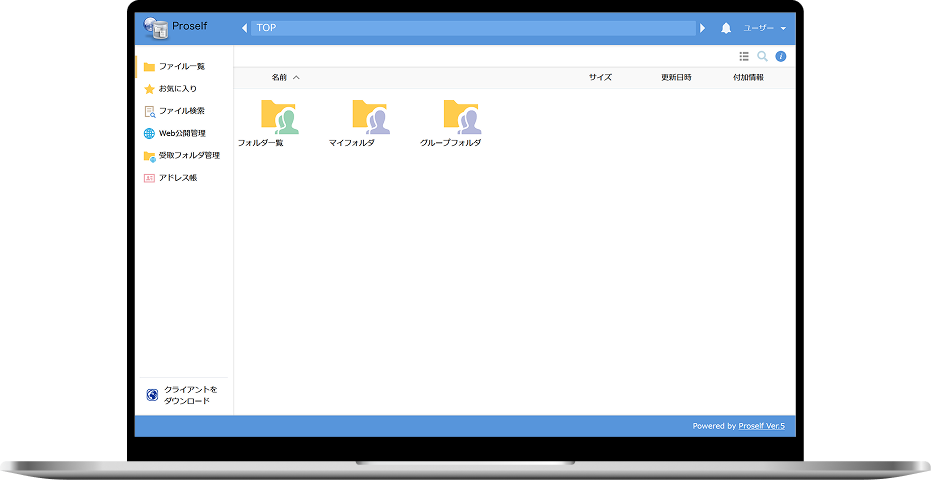The image size is (931, 480).
Task: Go to ファイル検索 in sidebar
Action: pos(181,111)
